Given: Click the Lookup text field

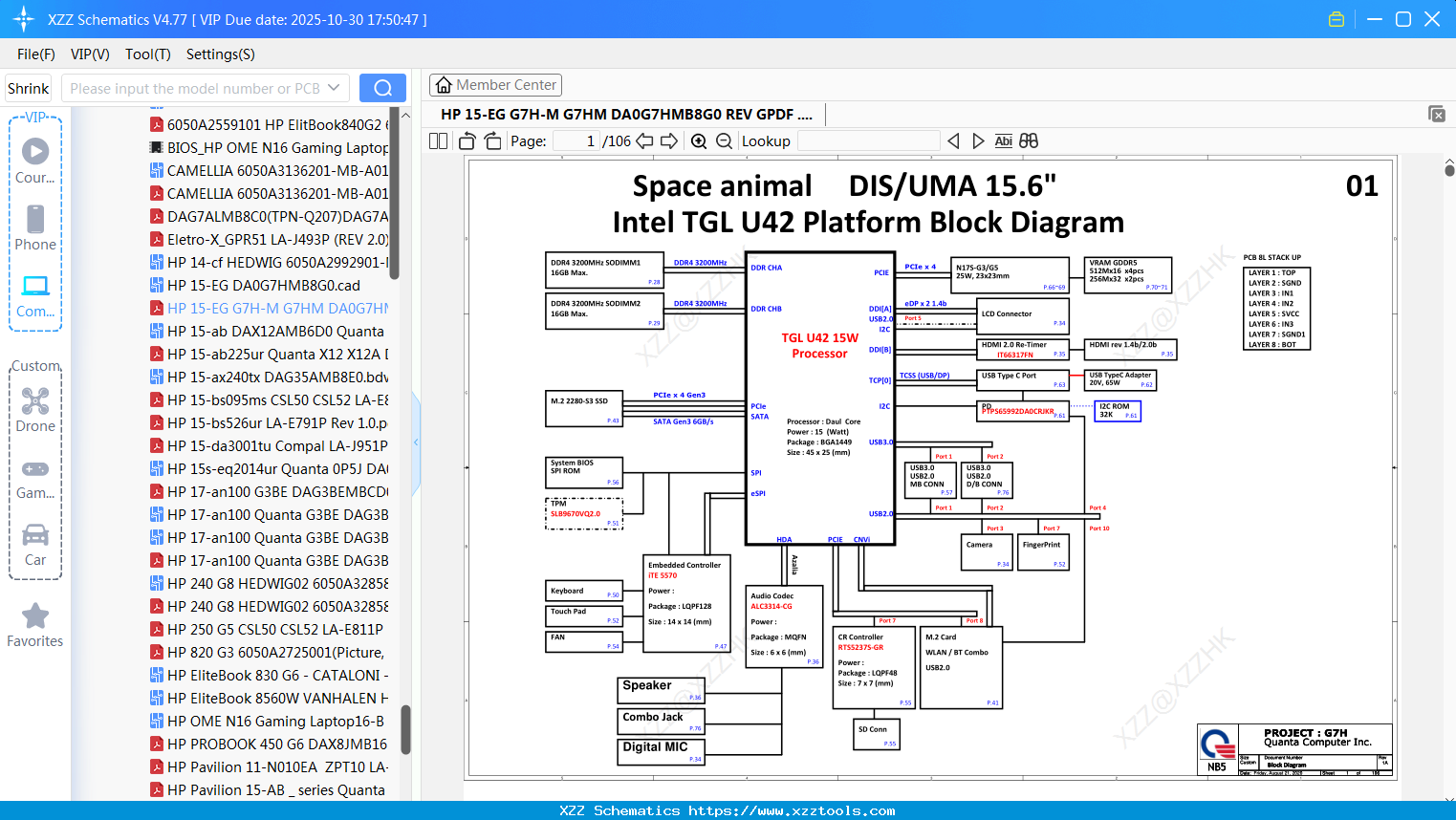Looking at the screenshot, I should tap(868, 140).
